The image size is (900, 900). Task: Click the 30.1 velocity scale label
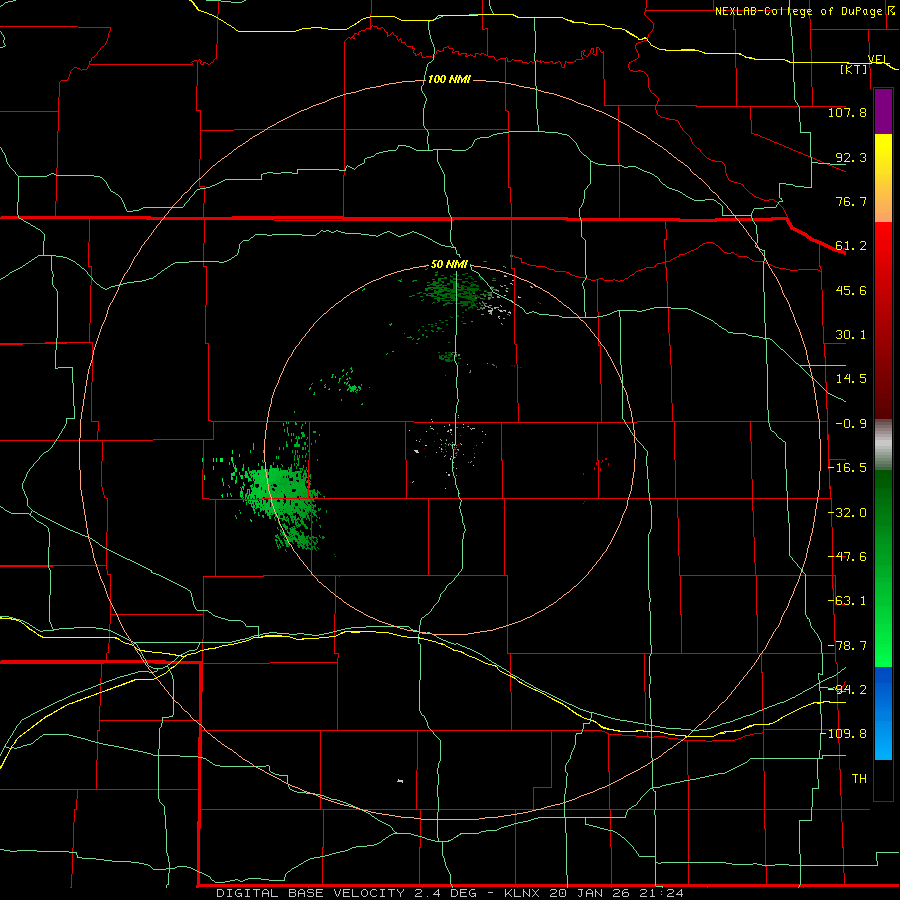tap(851, 335)
